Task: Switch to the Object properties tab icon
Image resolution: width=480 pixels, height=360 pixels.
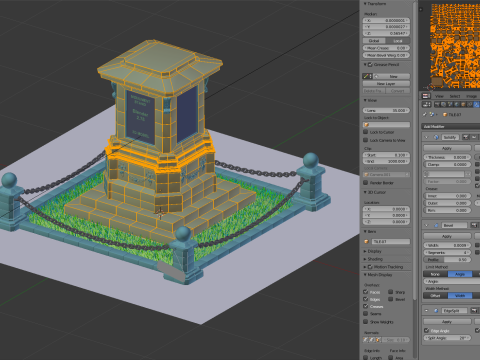Action: (463, 104)
